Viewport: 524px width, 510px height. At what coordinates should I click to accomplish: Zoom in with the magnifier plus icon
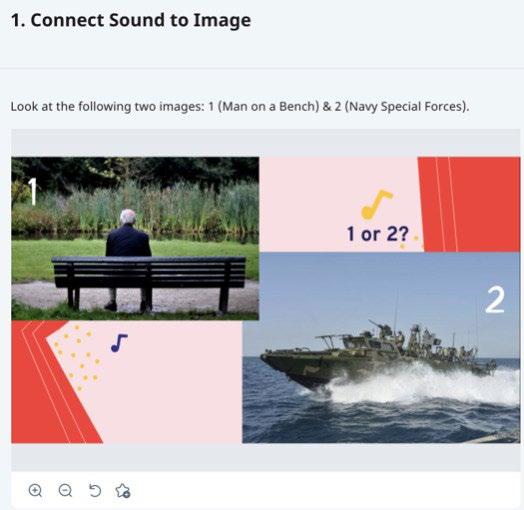(35, 491)
